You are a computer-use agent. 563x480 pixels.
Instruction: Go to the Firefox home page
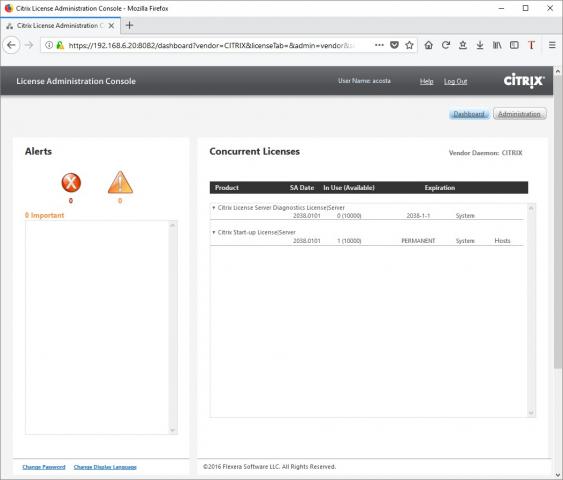pos(428,45)
